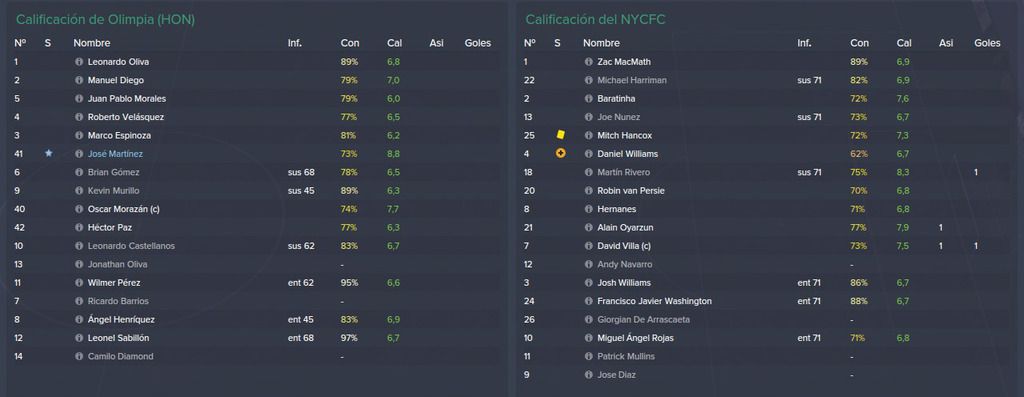Screen dimensions: 1024x397
Task: Click the info icon beside Zac MacMath
Action: tap(588, 62)
